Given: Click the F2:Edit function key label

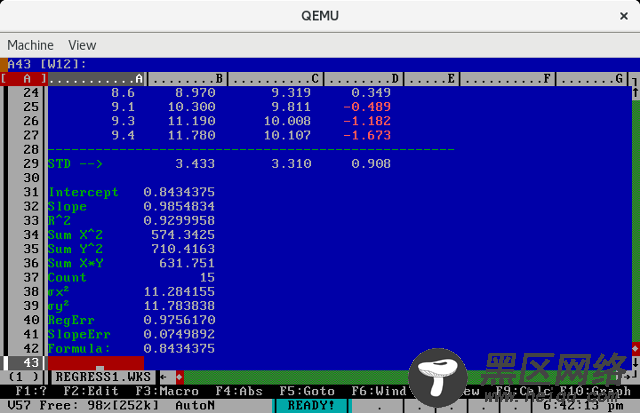Looking at the screenshot, I should click(x=91, y=391).
